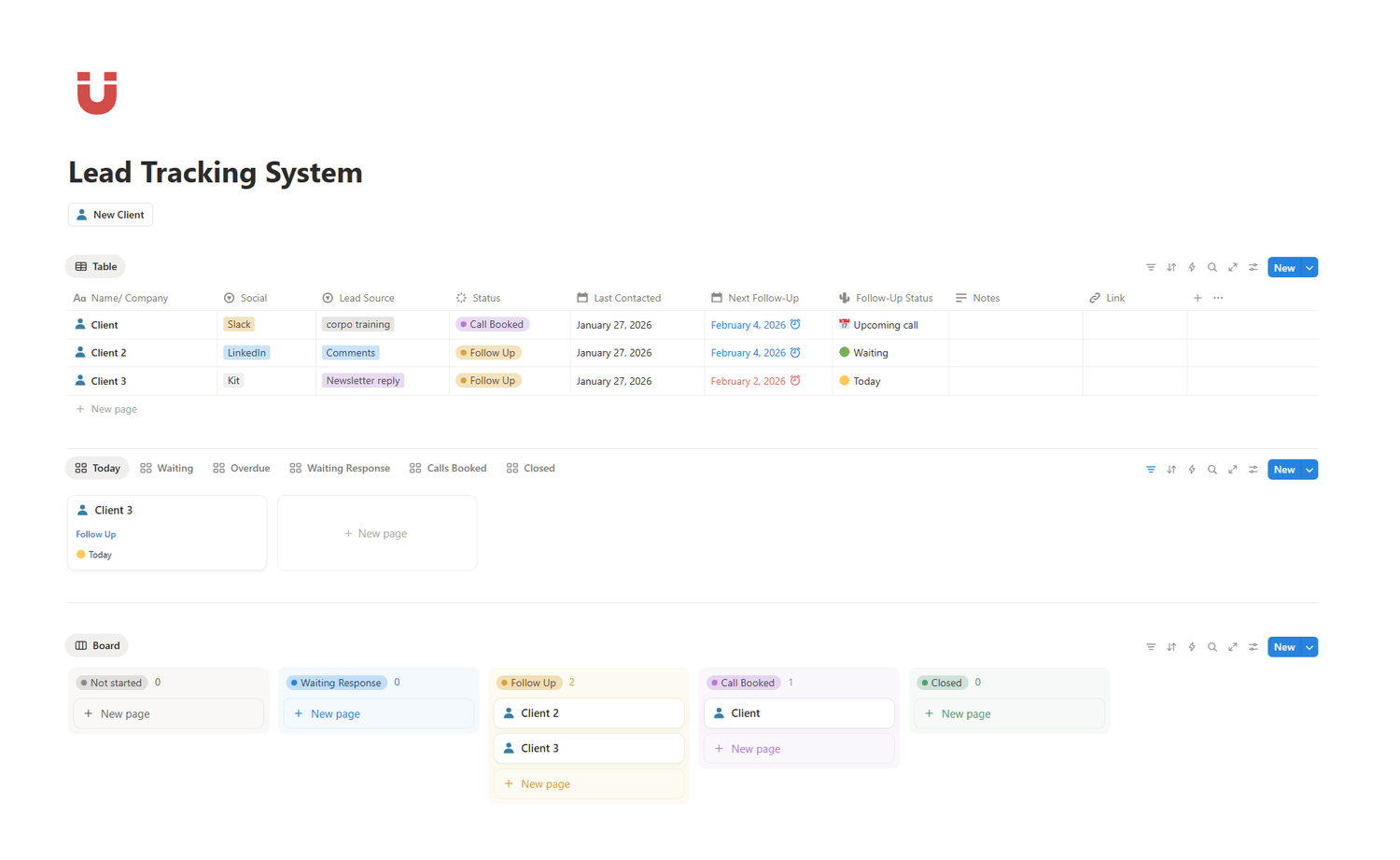Open the filter options for the Table view
This screenshot has width=1400, height=860.
pyautogui.click(x=1151, y=267)
